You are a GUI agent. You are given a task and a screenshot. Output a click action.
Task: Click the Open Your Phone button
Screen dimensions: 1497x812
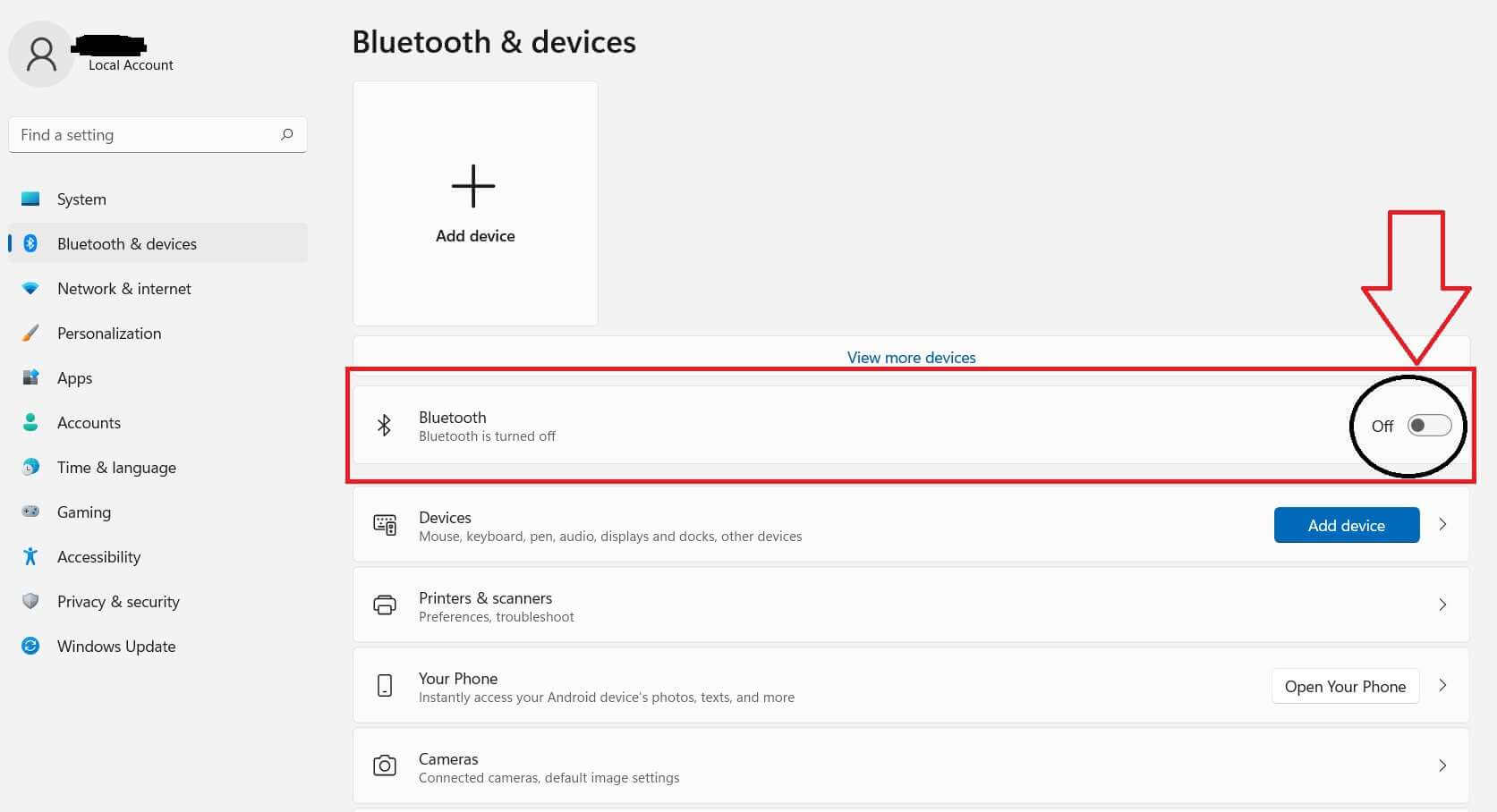click(1345, 687)
